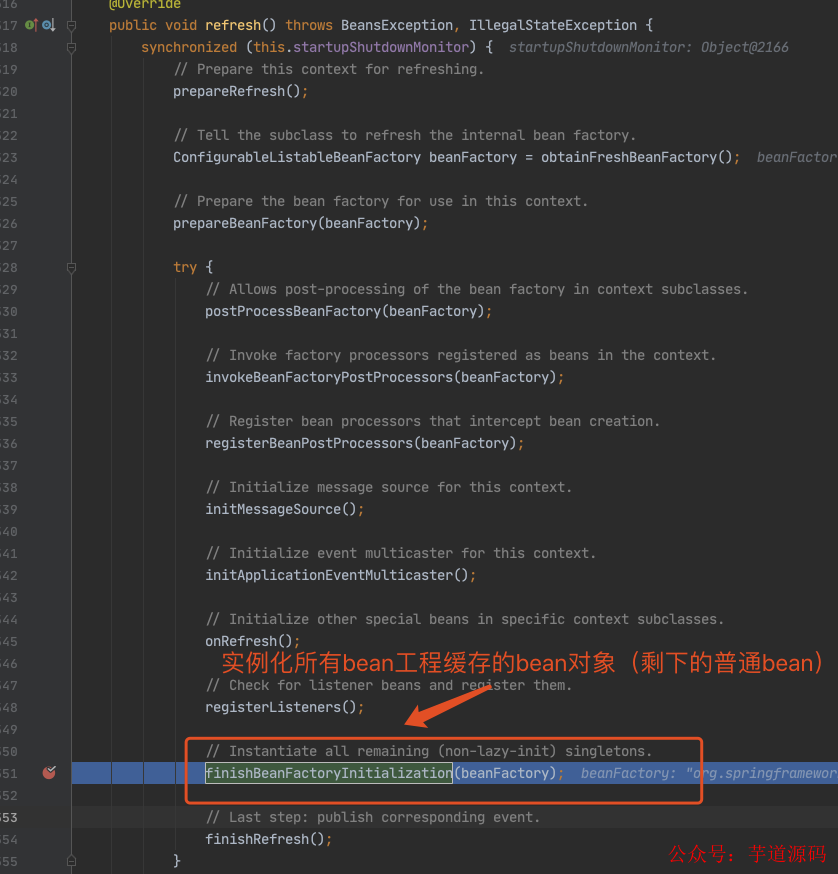Click the comment 'Check for listener beans and register them.'
Viewport: 838px width, 874px height.
[389, 686]
